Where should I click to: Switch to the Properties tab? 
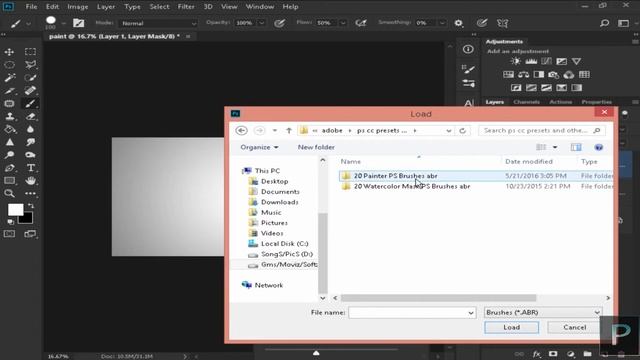click(x=597, y=102)
